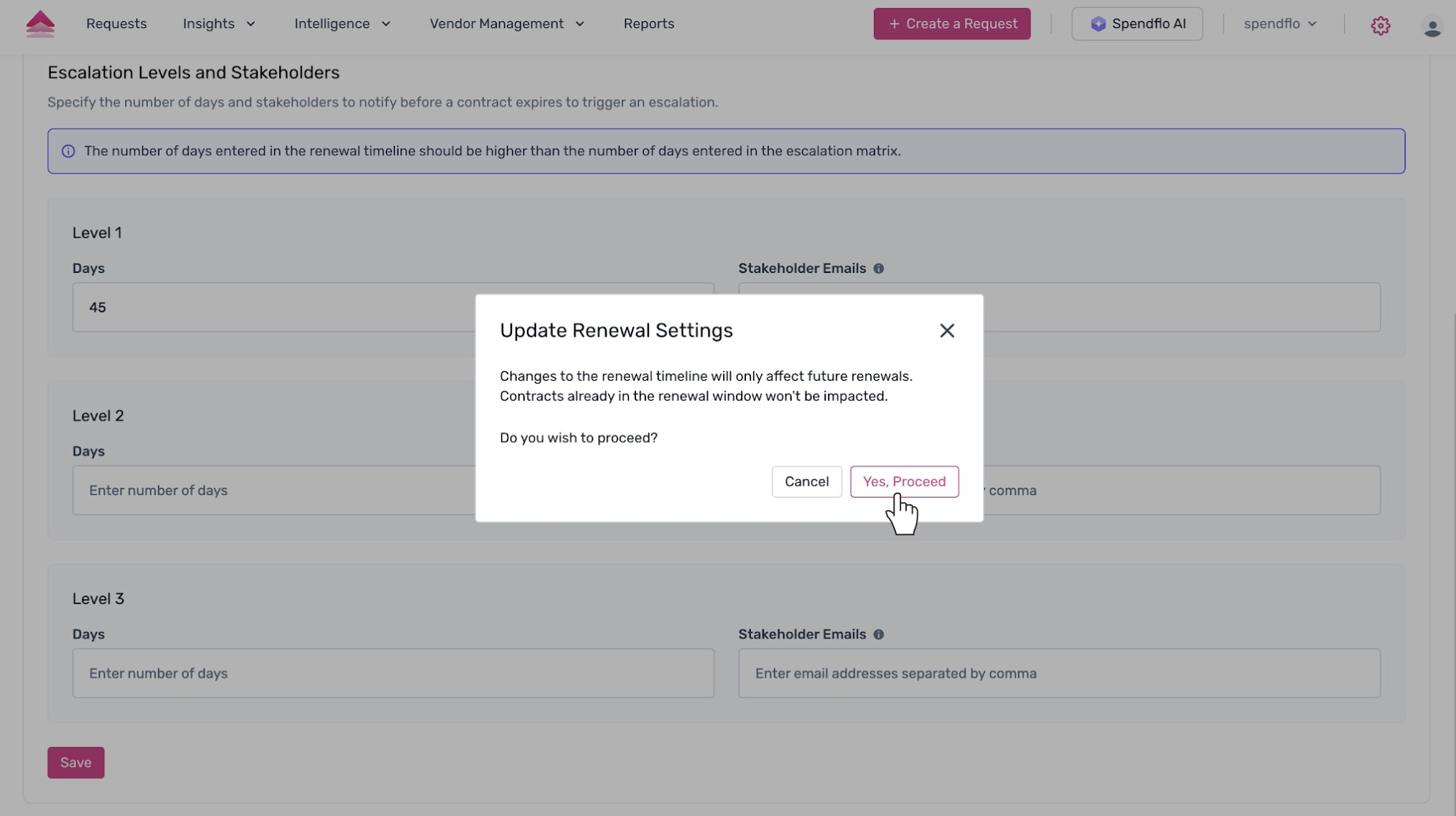Click the Spendflo home logo icon

(x=40, y=24)
